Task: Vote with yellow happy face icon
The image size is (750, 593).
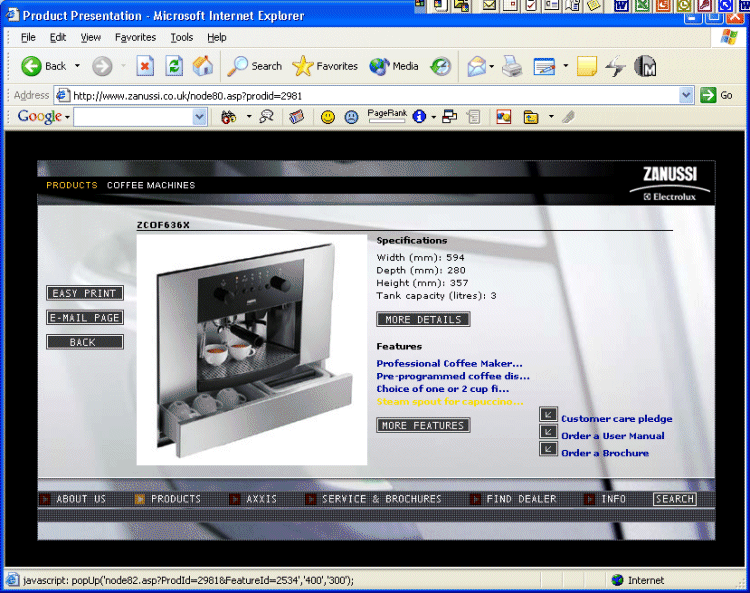Action: 328,117
